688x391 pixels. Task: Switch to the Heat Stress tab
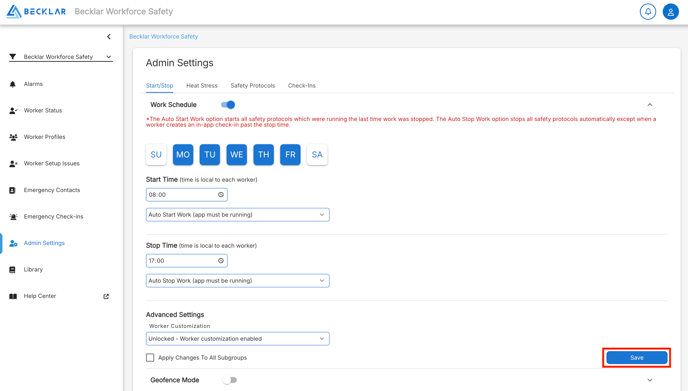tap(202, 86)
